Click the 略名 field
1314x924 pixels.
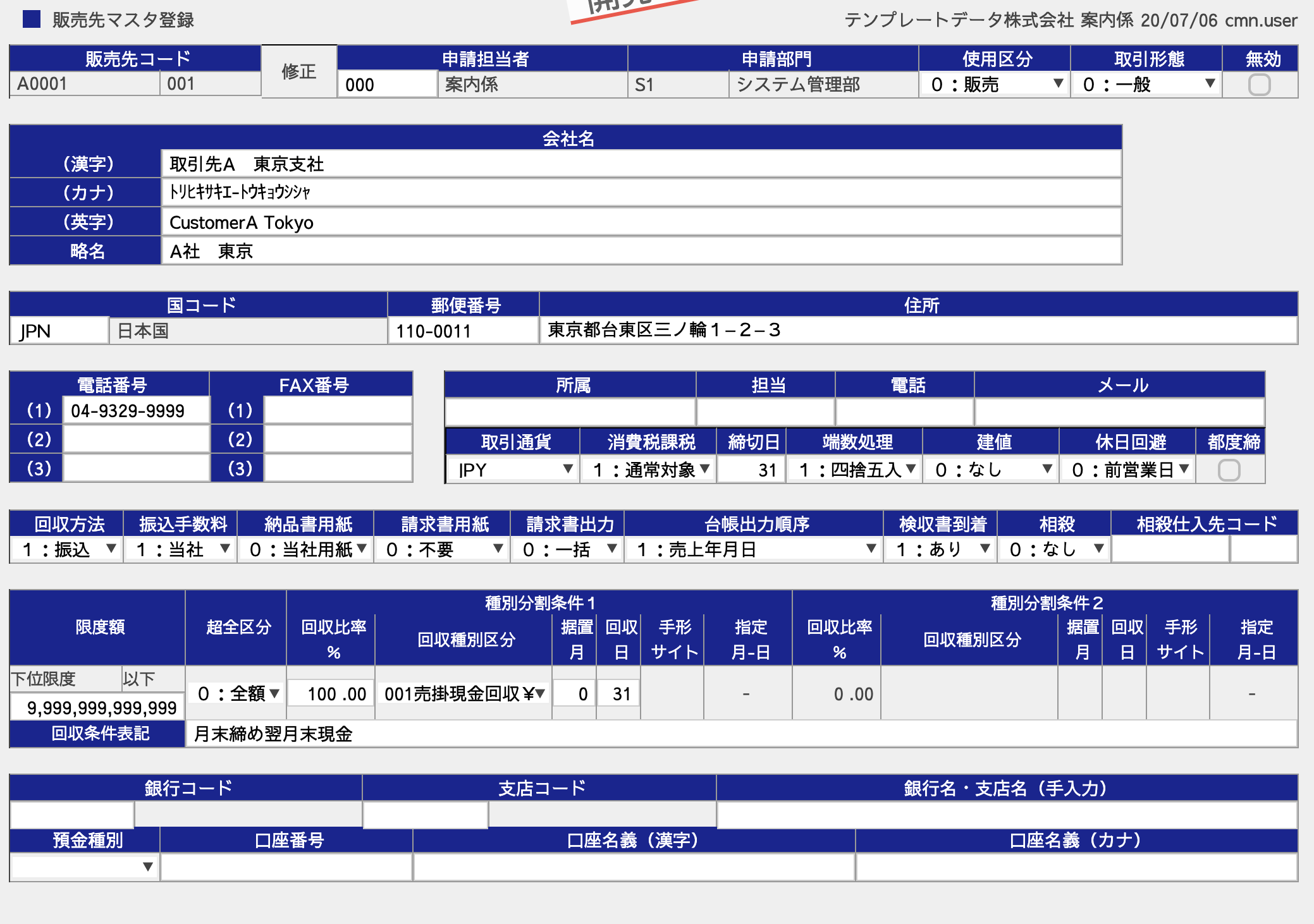[x=641, y=251]
